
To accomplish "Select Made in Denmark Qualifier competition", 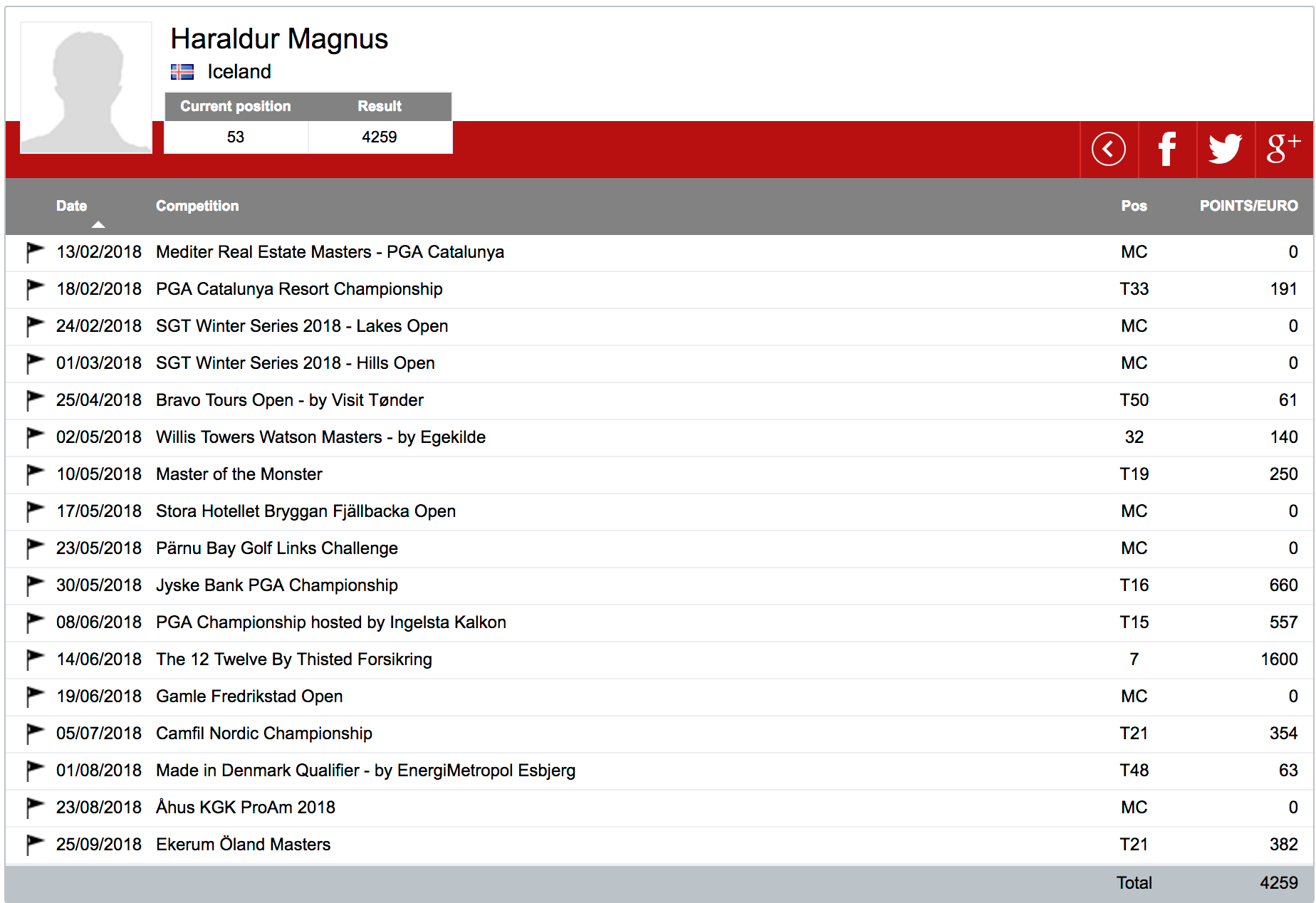I will [x=365, y=771].
